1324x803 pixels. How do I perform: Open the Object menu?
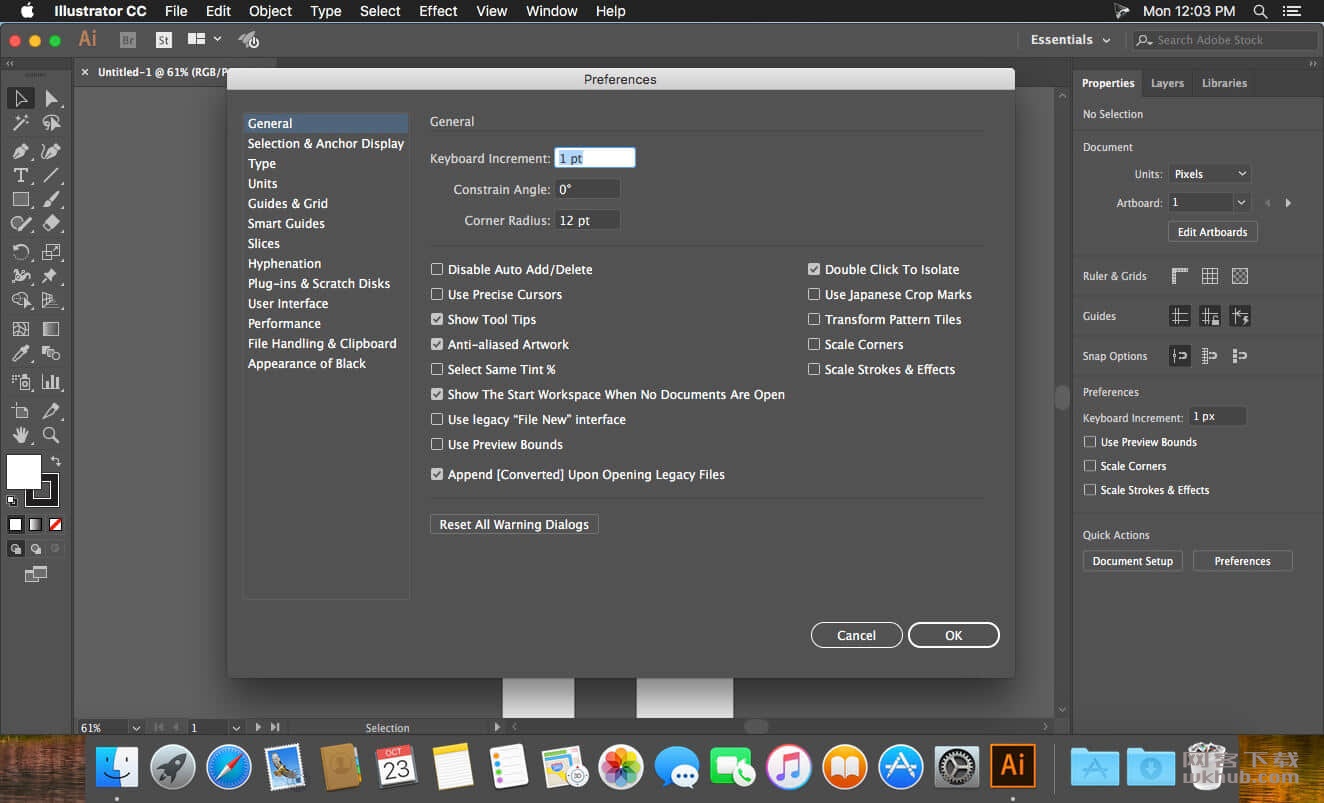tap(270, 11)
